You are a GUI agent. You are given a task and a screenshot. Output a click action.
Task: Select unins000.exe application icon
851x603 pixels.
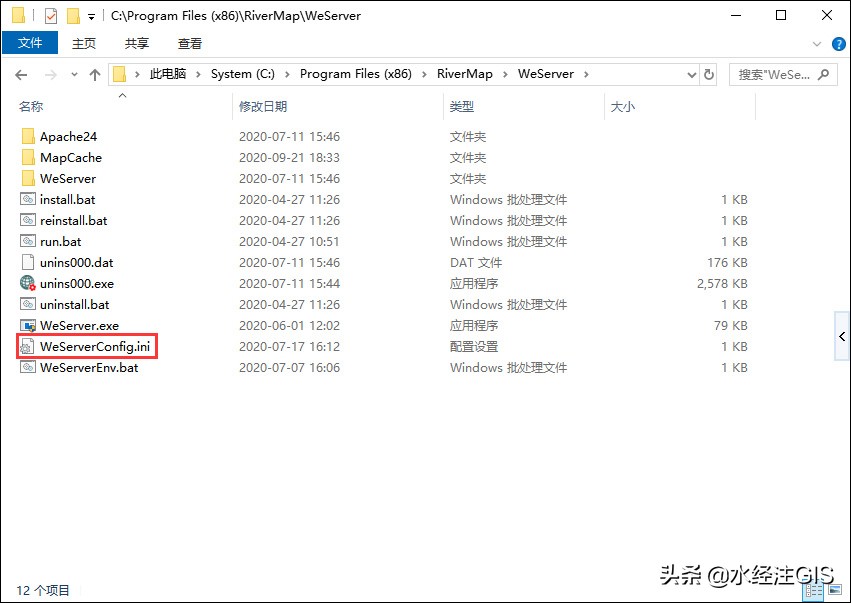[x=28, y=283]
